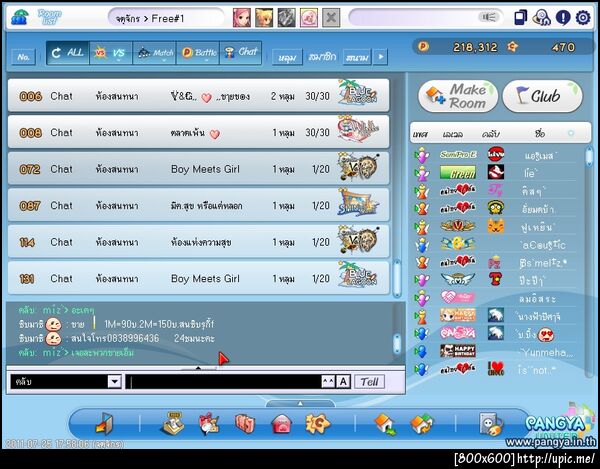Click the grey X slot in top bar
Screen dimensions: 600x469
pos(331,18)
